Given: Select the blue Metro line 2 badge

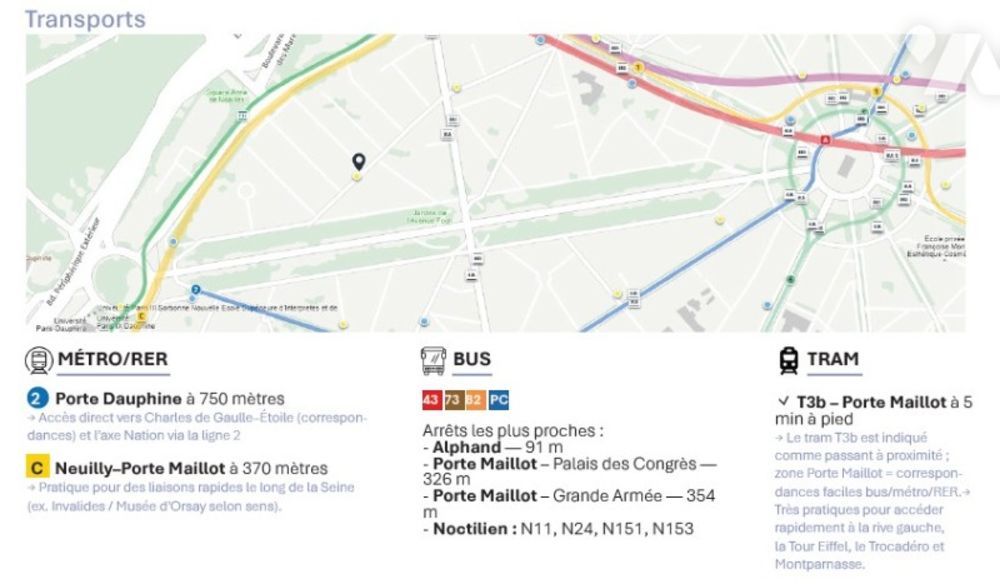Looking at the screenshot, I should (38, 399).
